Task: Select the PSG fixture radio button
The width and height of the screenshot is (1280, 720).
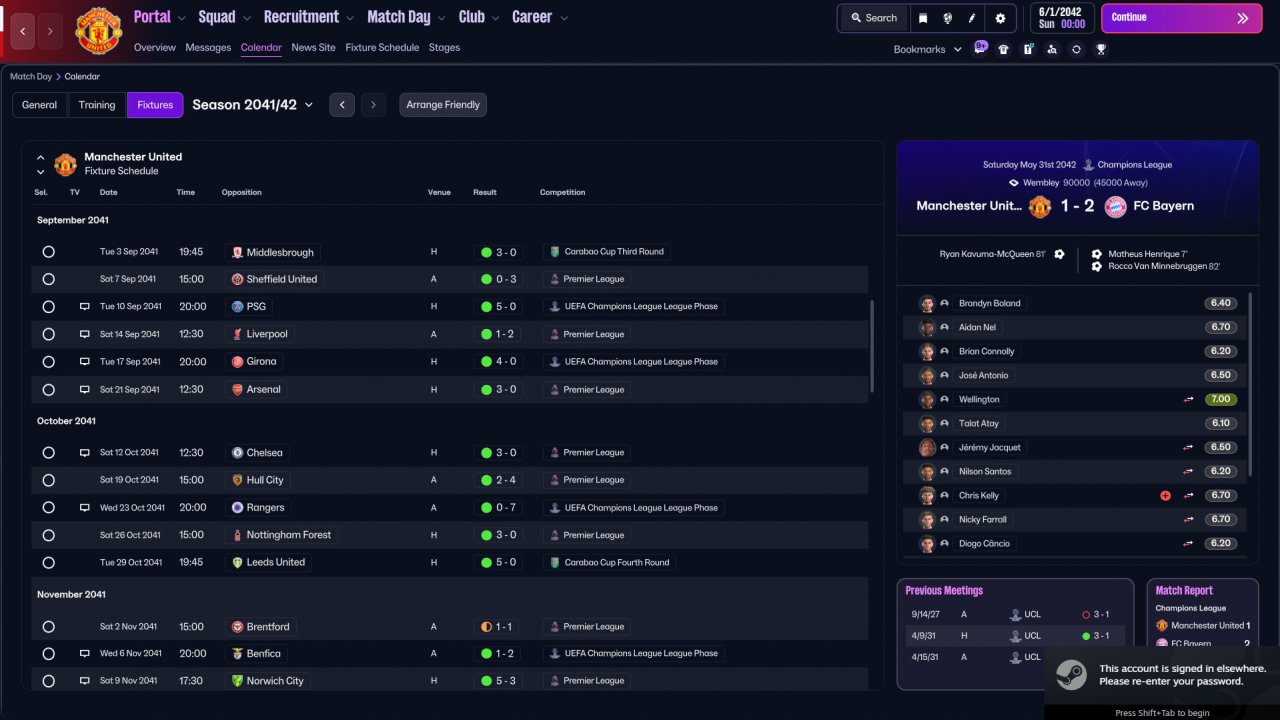Action: [x=48, y=307]
